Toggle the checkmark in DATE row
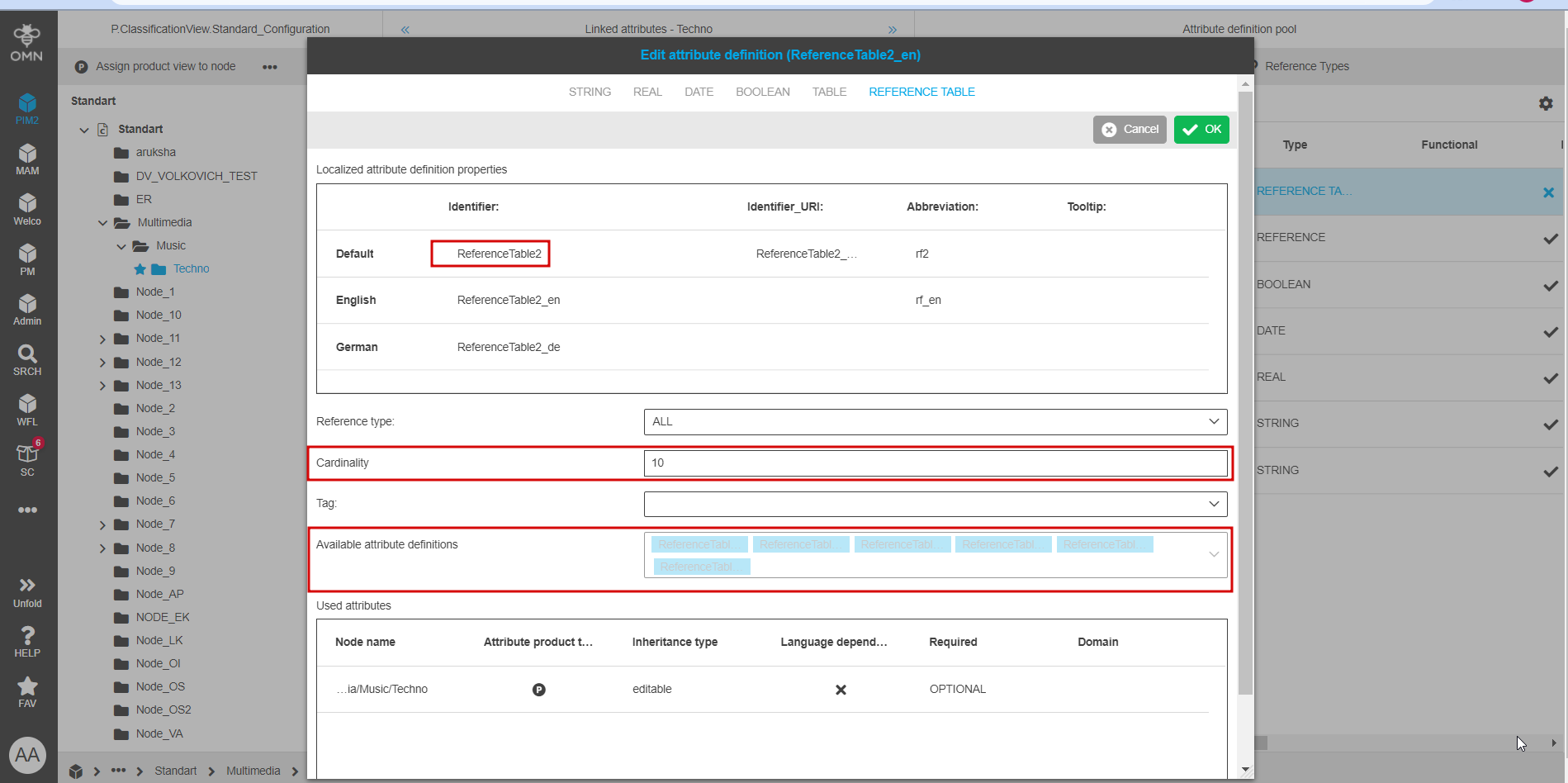The width and height of the screenshot is (1568, 783). (x=1550, y=331)
